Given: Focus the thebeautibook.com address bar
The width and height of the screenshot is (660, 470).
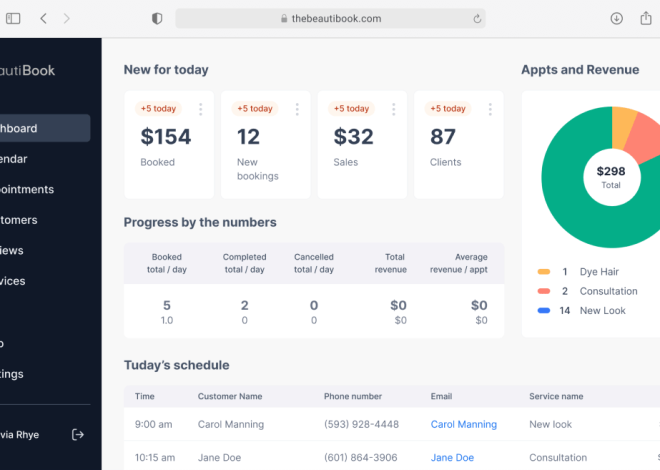Looking at the screenshot, I should (x=330, y=19).
